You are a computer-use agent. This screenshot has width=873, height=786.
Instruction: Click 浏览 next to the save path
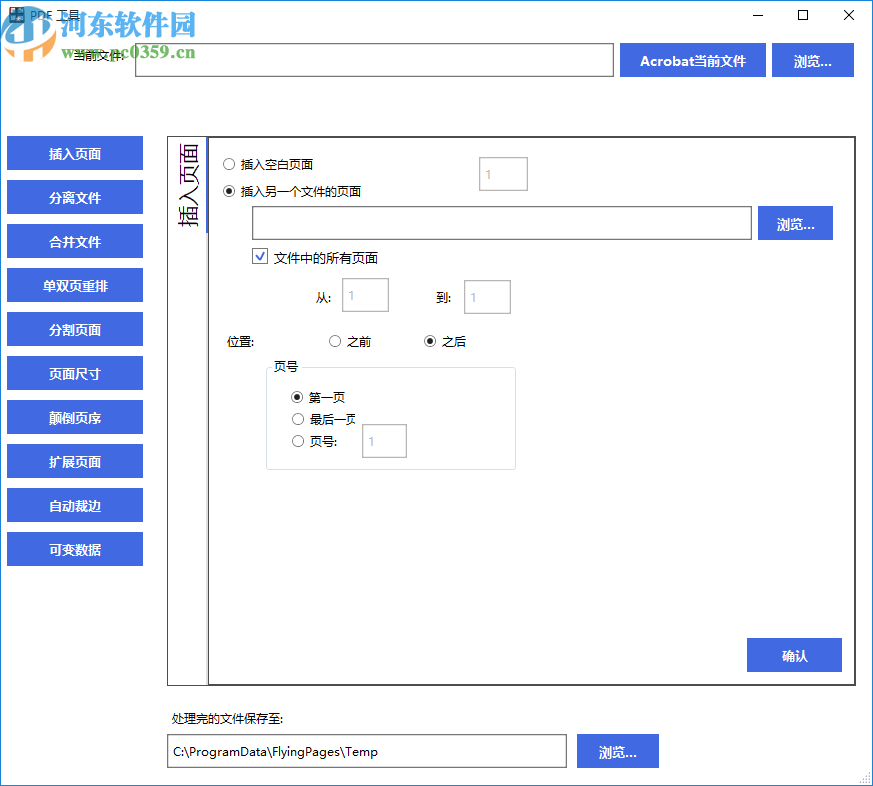pyautogui.click(x=617, y=751)
